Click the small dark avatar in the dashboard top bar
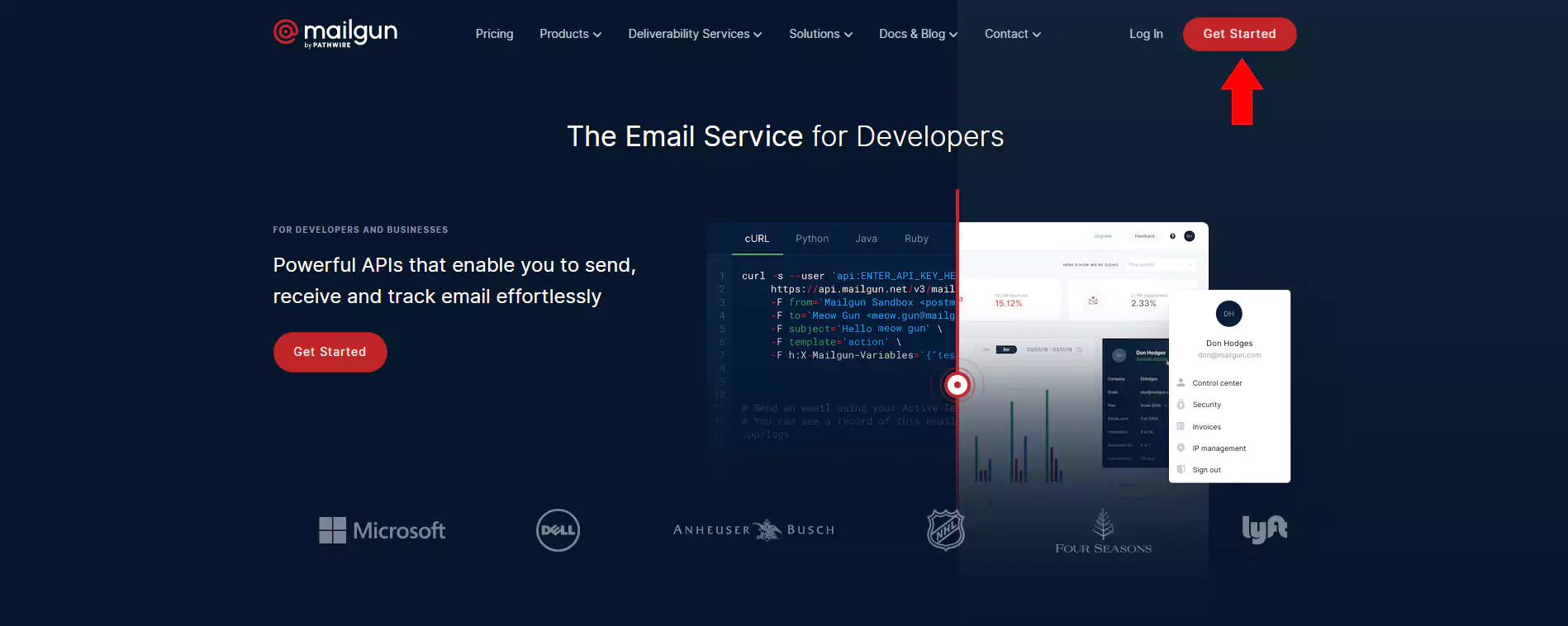The width and height of the screenshot is (1568, 626). 1190,236
